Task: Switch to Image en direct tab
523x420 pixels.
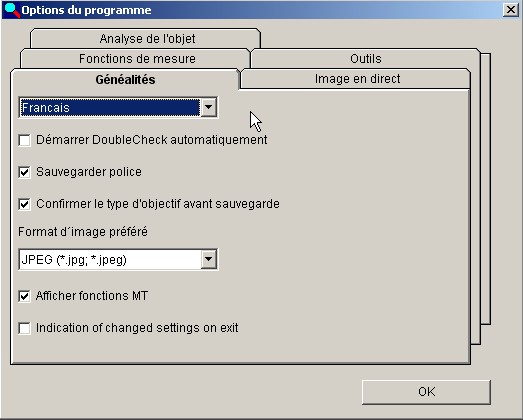Action: 356,79
